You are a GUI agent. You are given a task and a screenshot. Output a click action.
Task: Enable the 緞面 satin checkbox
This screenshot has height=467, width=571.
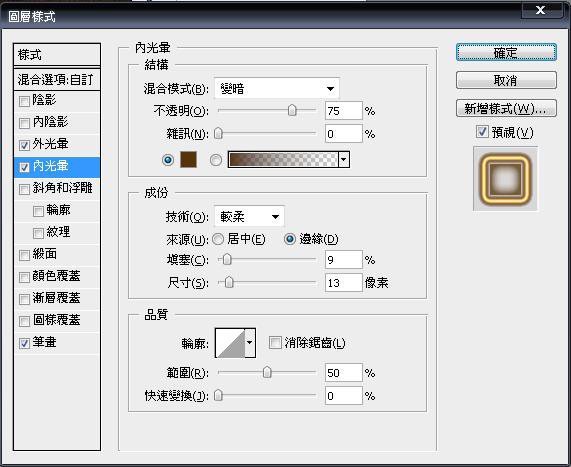tap(24, 255)
